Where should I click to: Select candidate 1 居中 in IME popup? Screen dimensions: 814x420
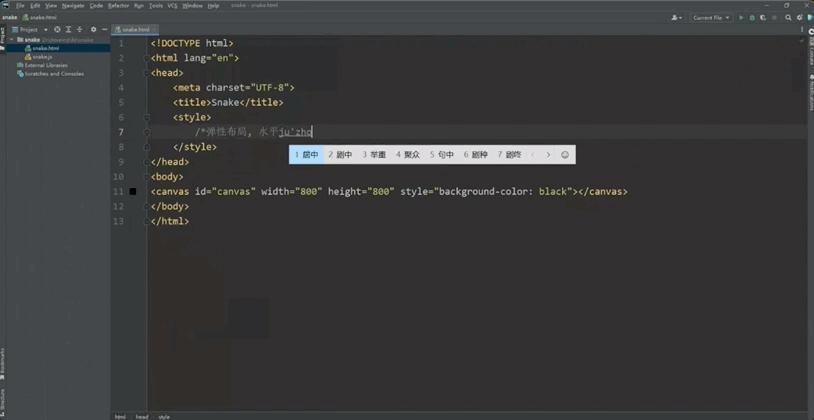coord(306,155)
